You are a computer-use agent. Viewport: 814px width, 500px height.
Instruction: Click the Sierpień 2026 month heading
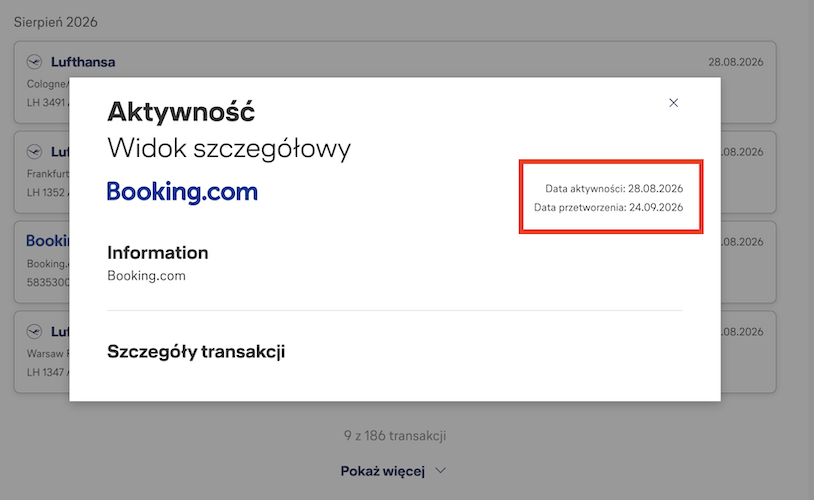(x=56, y=22)
